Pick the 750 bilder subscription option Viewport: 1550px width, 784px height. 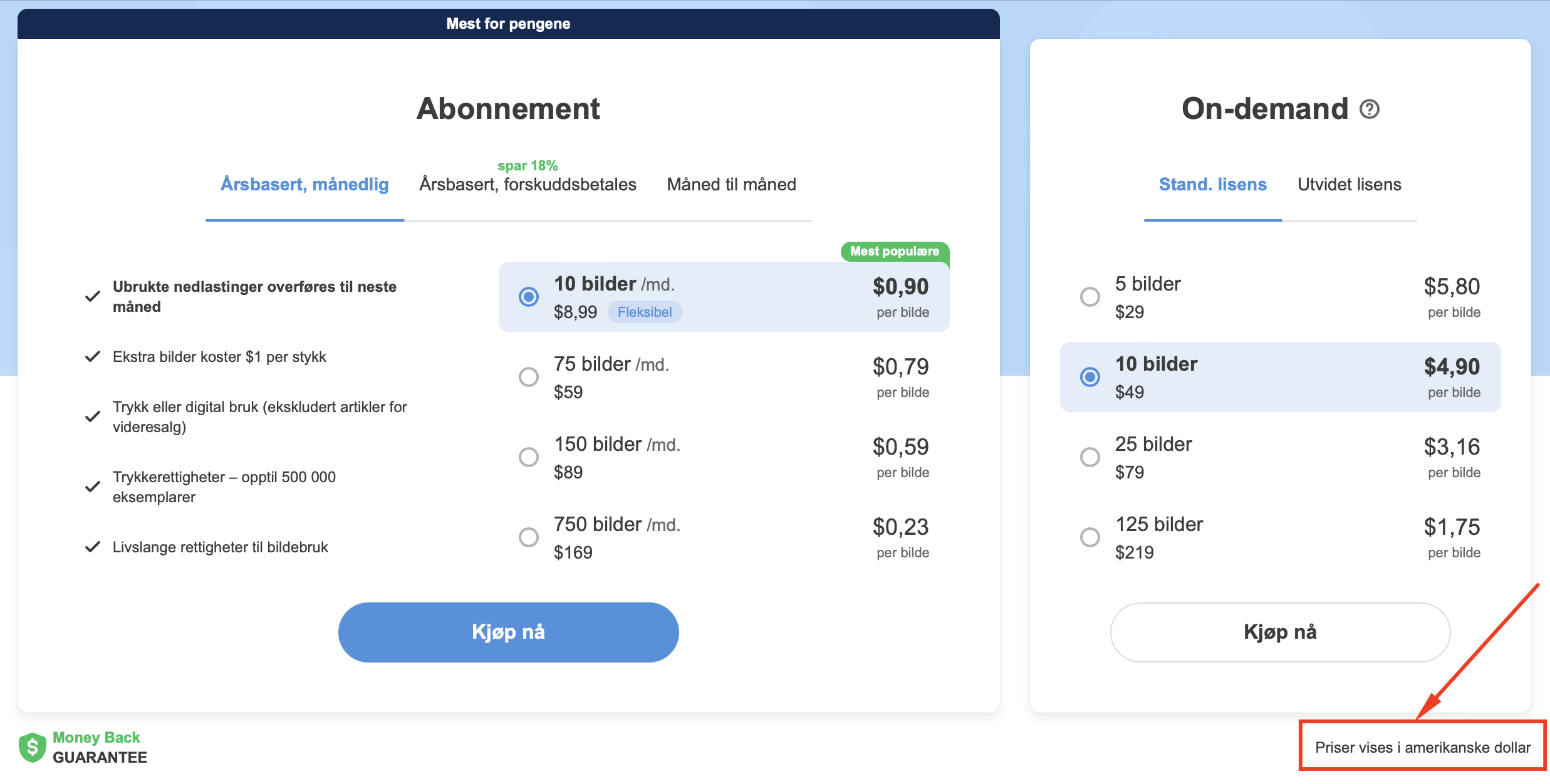[529, 537]
